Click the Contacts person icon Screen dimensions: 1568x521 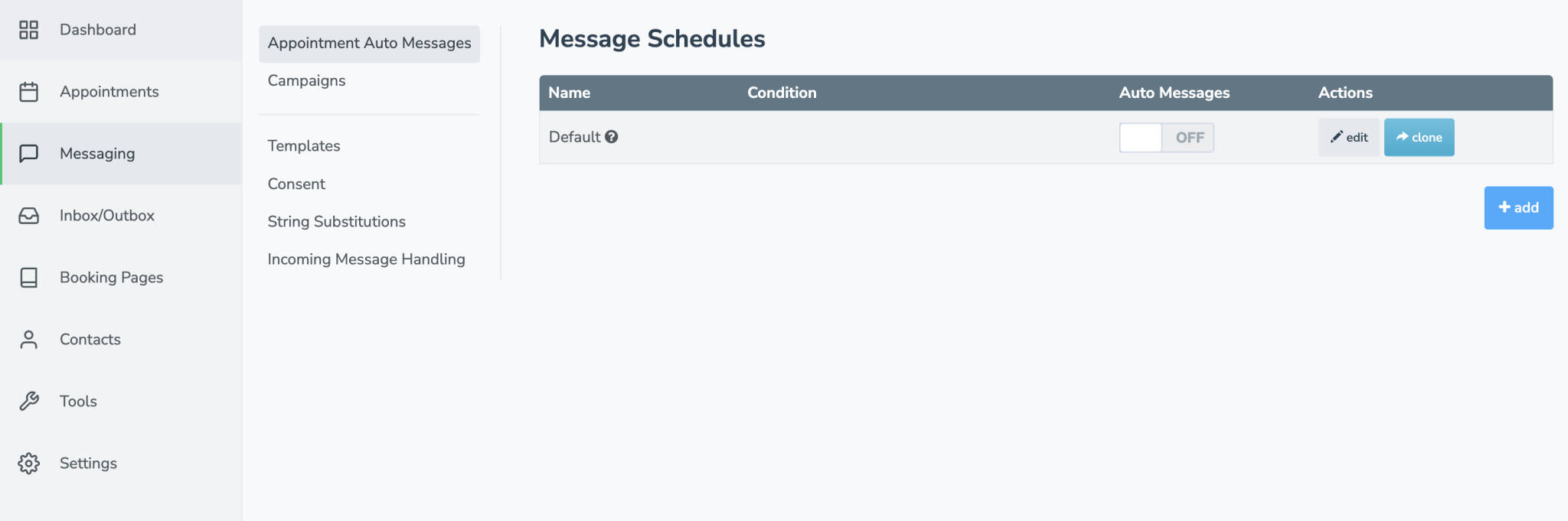click(28, 340)
